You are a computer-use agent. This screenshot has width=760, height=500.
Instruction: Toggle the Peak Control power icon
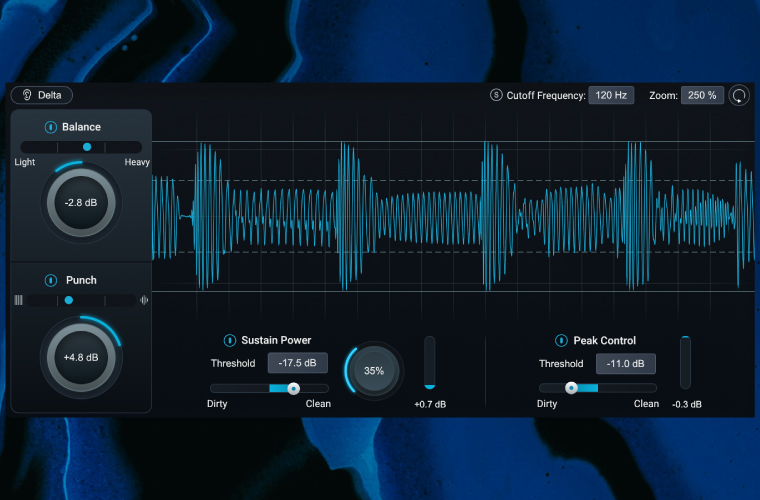561,340
